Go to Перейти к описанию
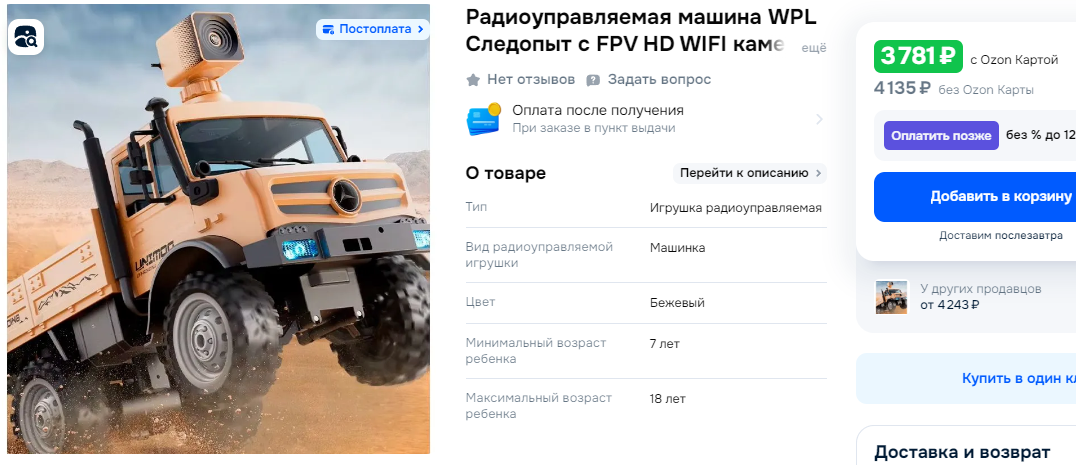 [750, 173]
